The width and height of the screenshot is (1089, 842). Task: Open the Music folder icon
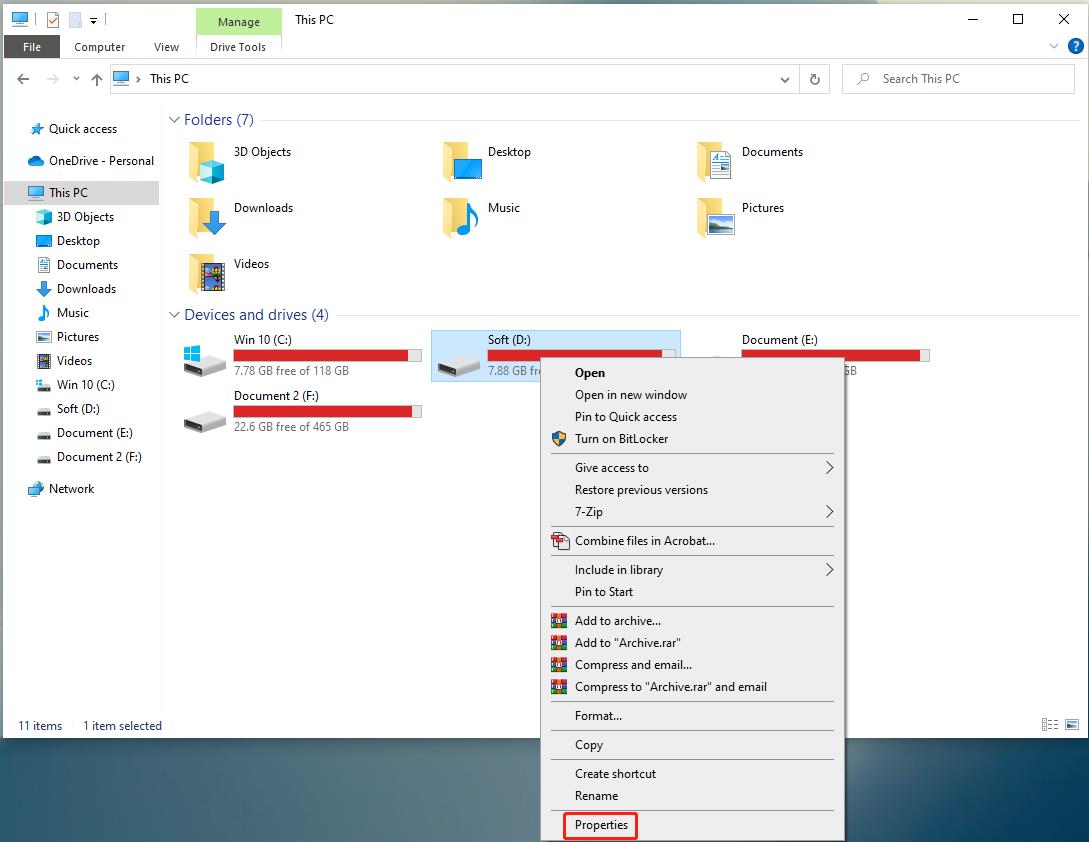click(x=461, y=216)
